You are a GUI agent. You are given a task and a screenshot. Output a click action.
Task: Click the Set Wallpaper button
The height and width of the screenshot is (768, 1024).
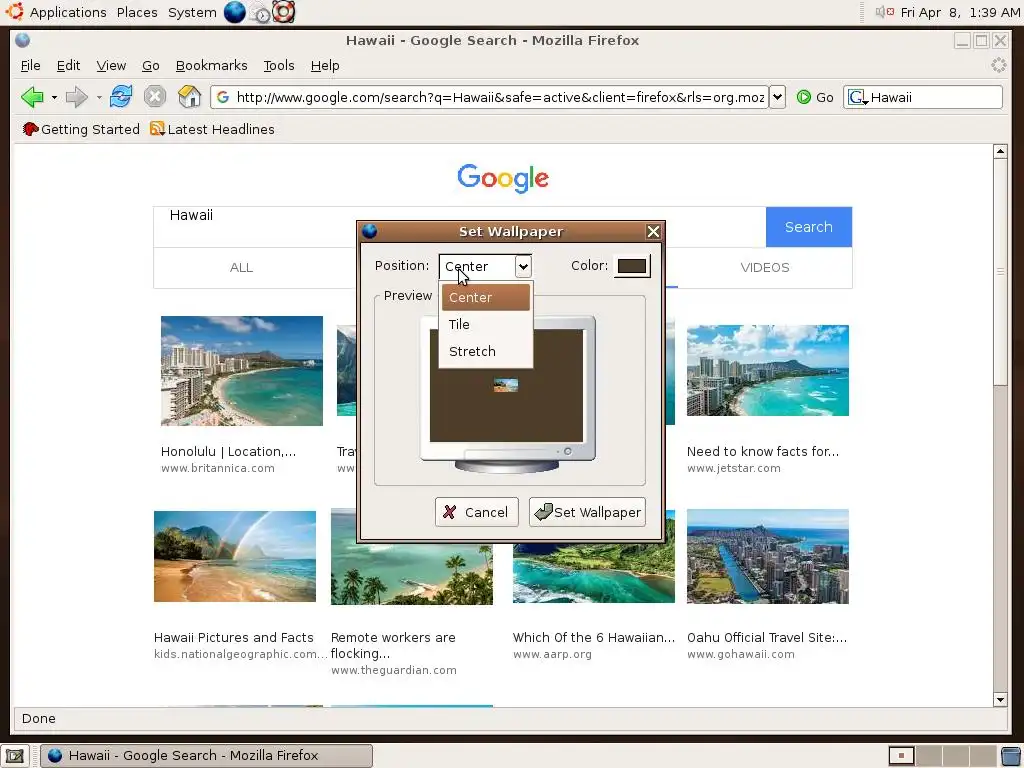(587, 512)
